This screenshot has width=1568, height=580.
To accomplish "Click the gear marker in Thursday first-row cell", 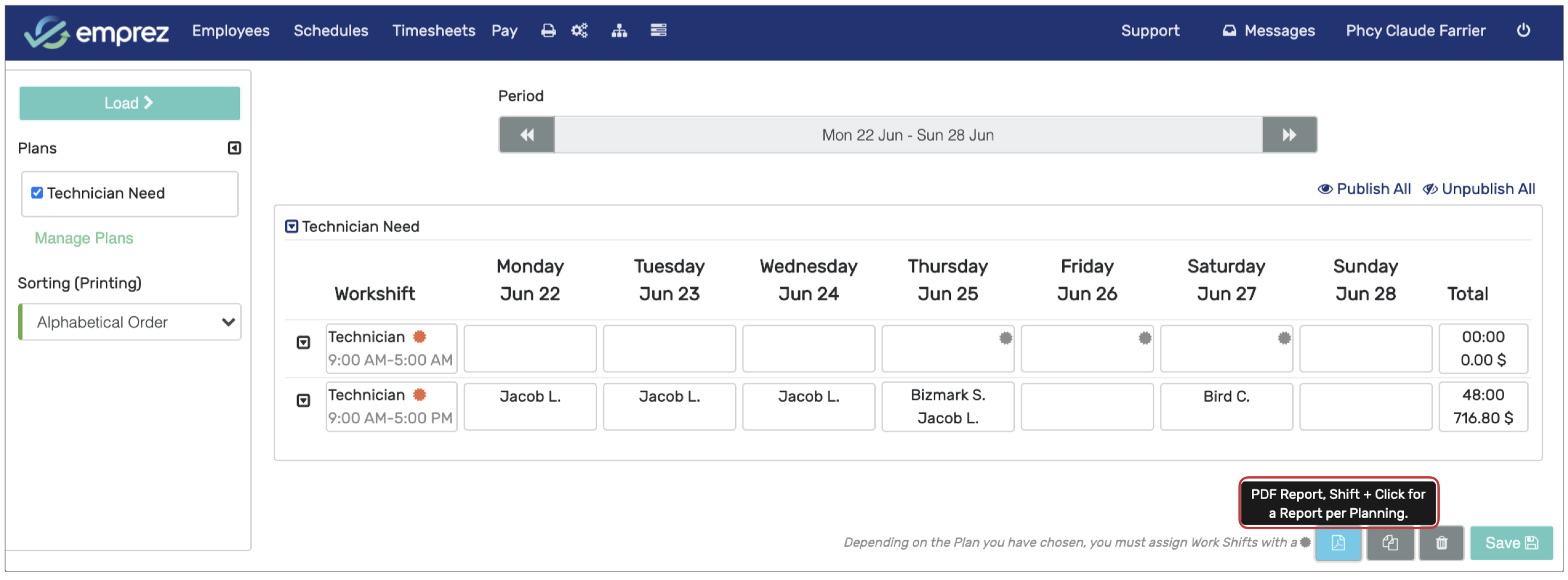I will click(1006, 337).
